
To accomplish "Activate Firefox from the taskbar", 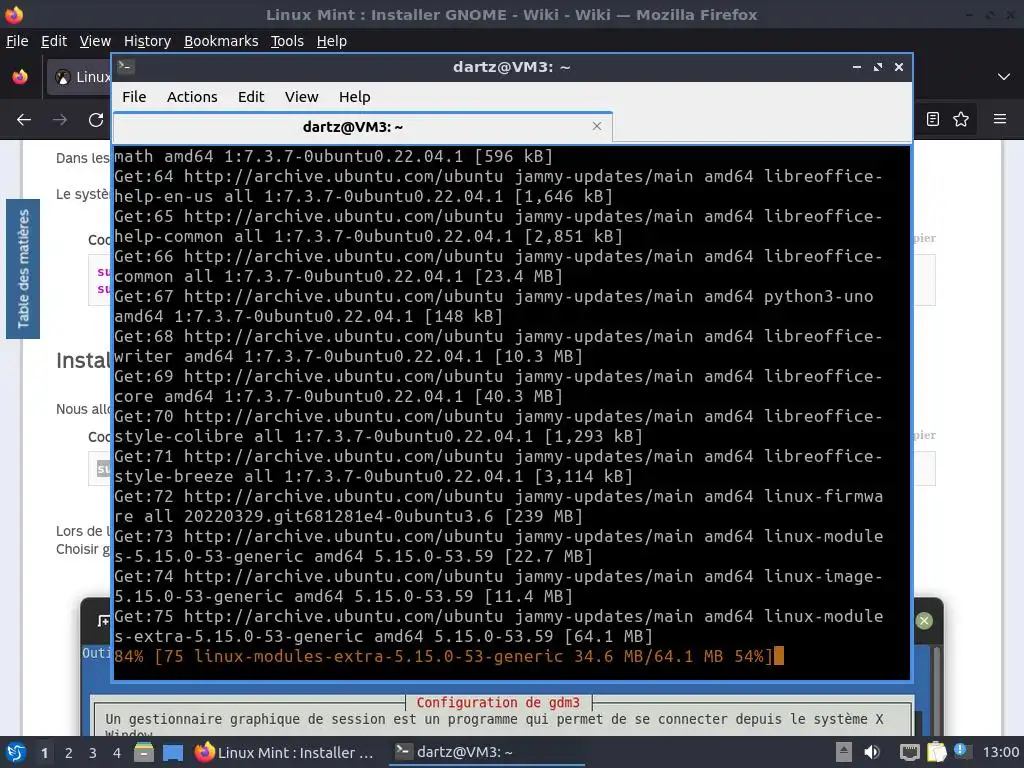I will (285, 752).
